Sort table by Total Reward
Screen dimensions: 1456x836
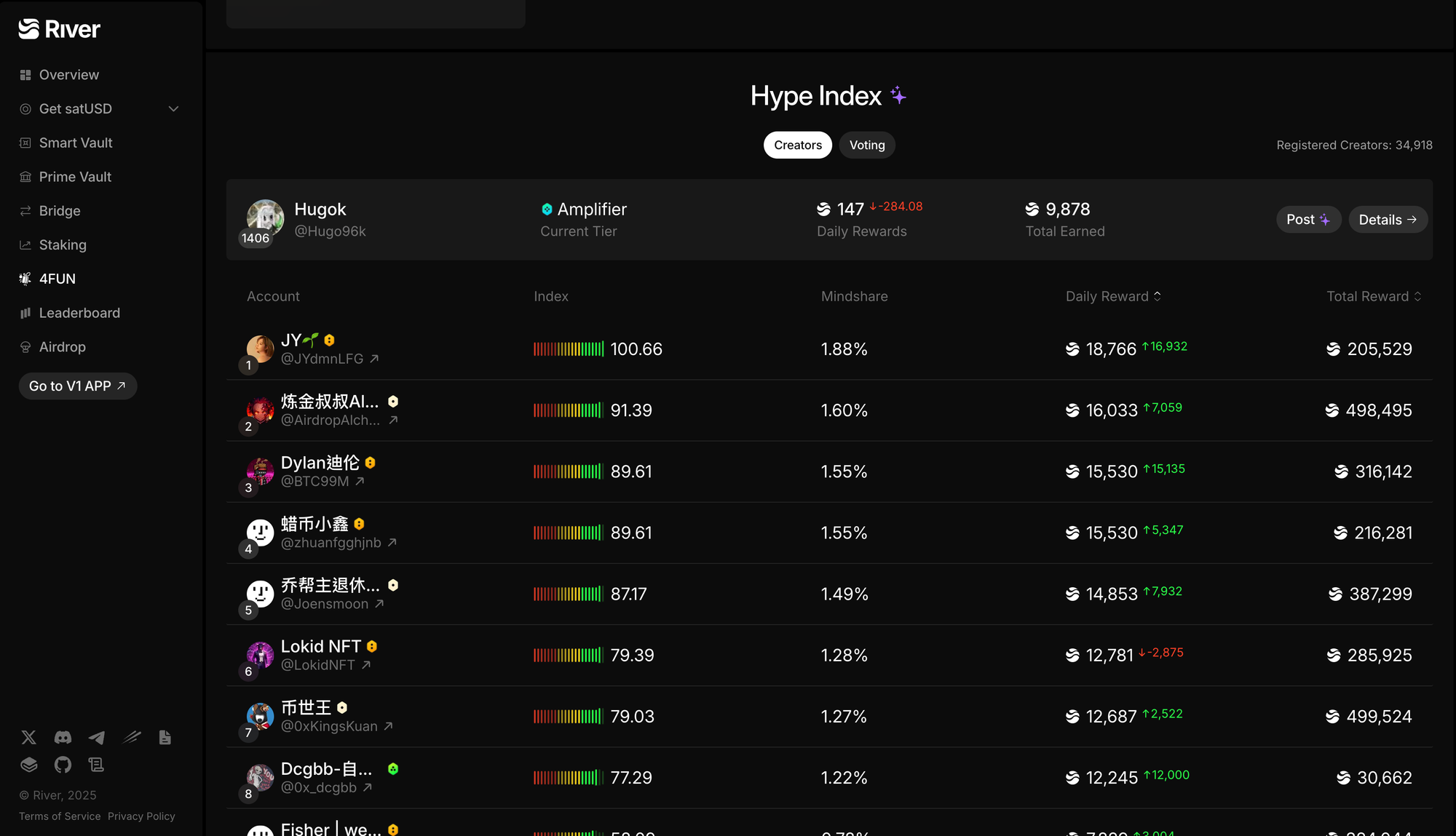1373,296
